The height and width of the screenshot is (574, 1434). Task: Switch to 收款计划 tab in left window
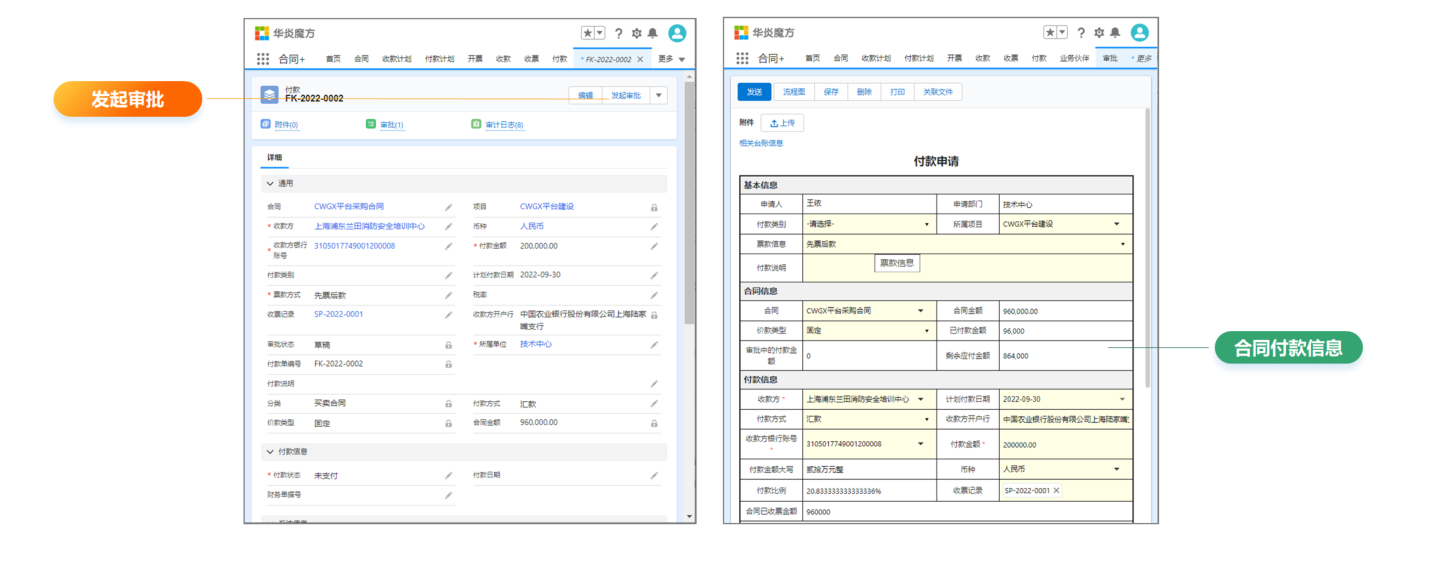[396, 59]
